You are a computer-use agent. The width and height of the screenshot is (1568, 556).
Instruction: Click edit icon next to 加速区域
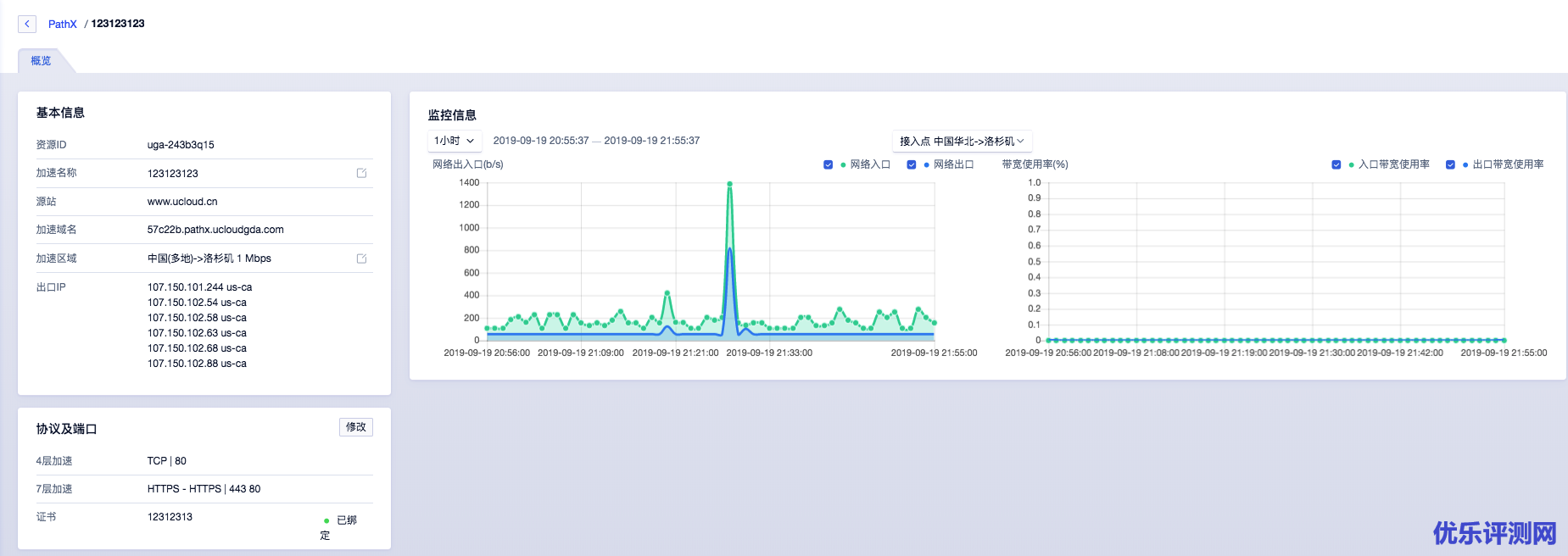(361, 259)
